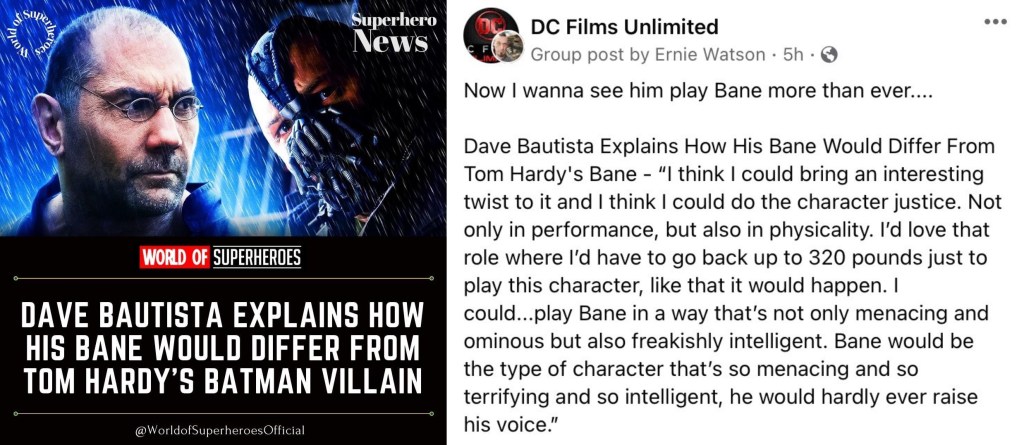Open the image on Dave Bautista's face

tap(124, 124)
